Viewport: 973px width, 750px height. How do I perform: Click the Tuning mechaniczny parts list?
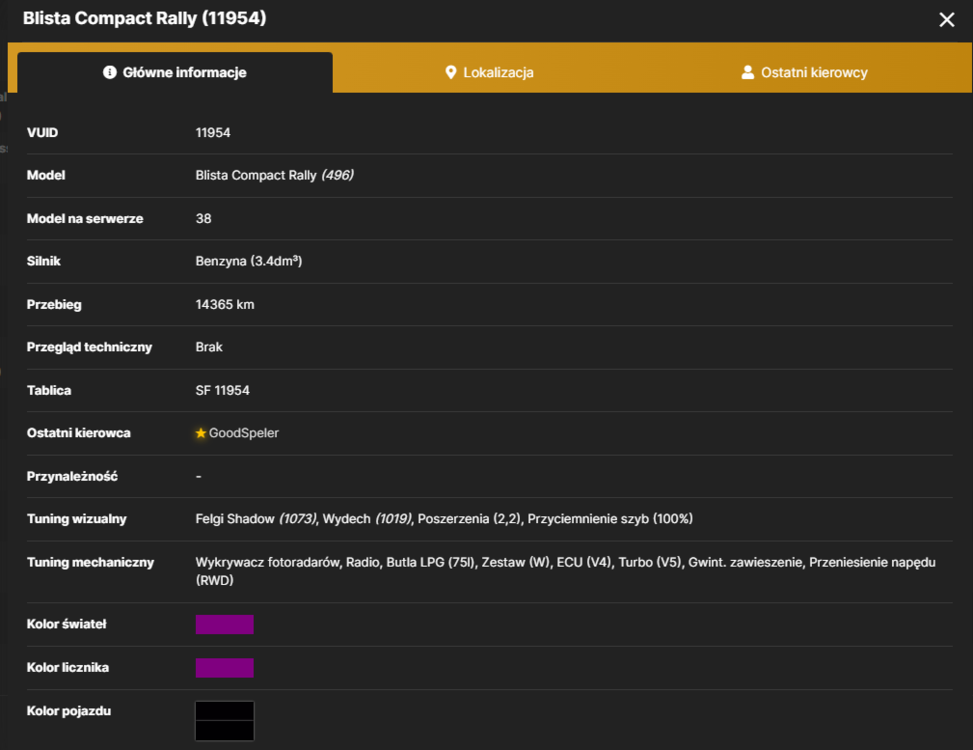pos(565,571)
